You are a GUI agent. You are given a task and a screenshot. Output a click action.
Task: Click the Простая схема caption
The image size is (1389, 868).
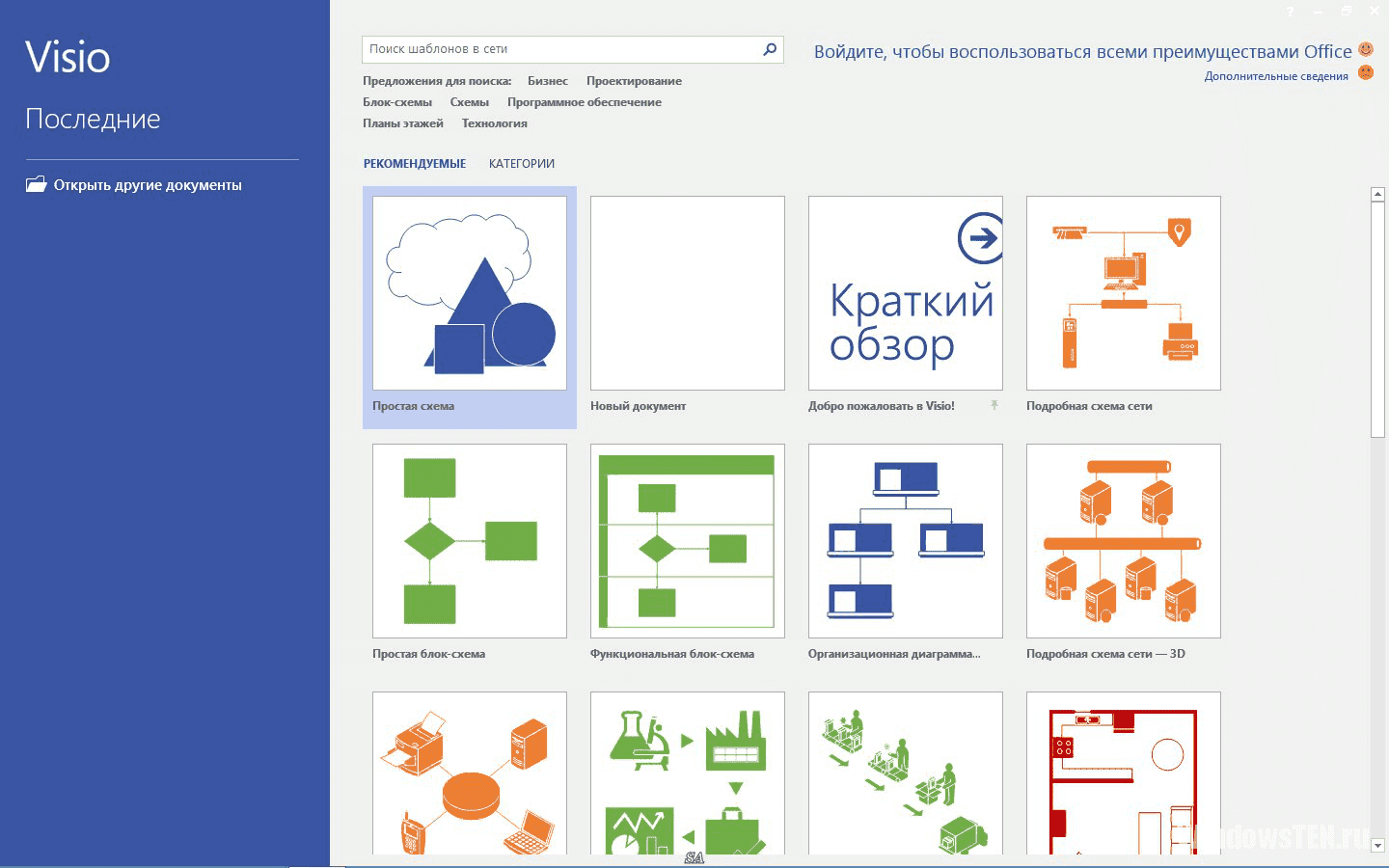click(x=414, y=406)
